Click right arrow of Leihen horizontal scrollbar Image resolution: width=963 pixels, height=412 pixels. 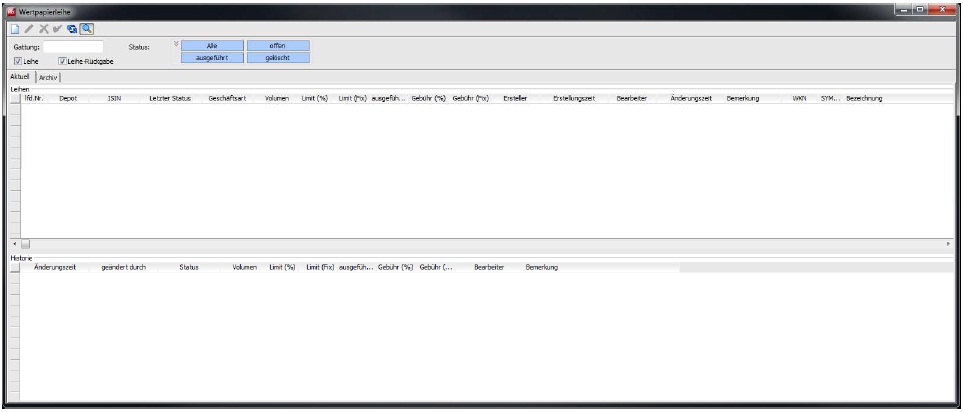pos(948,244)
